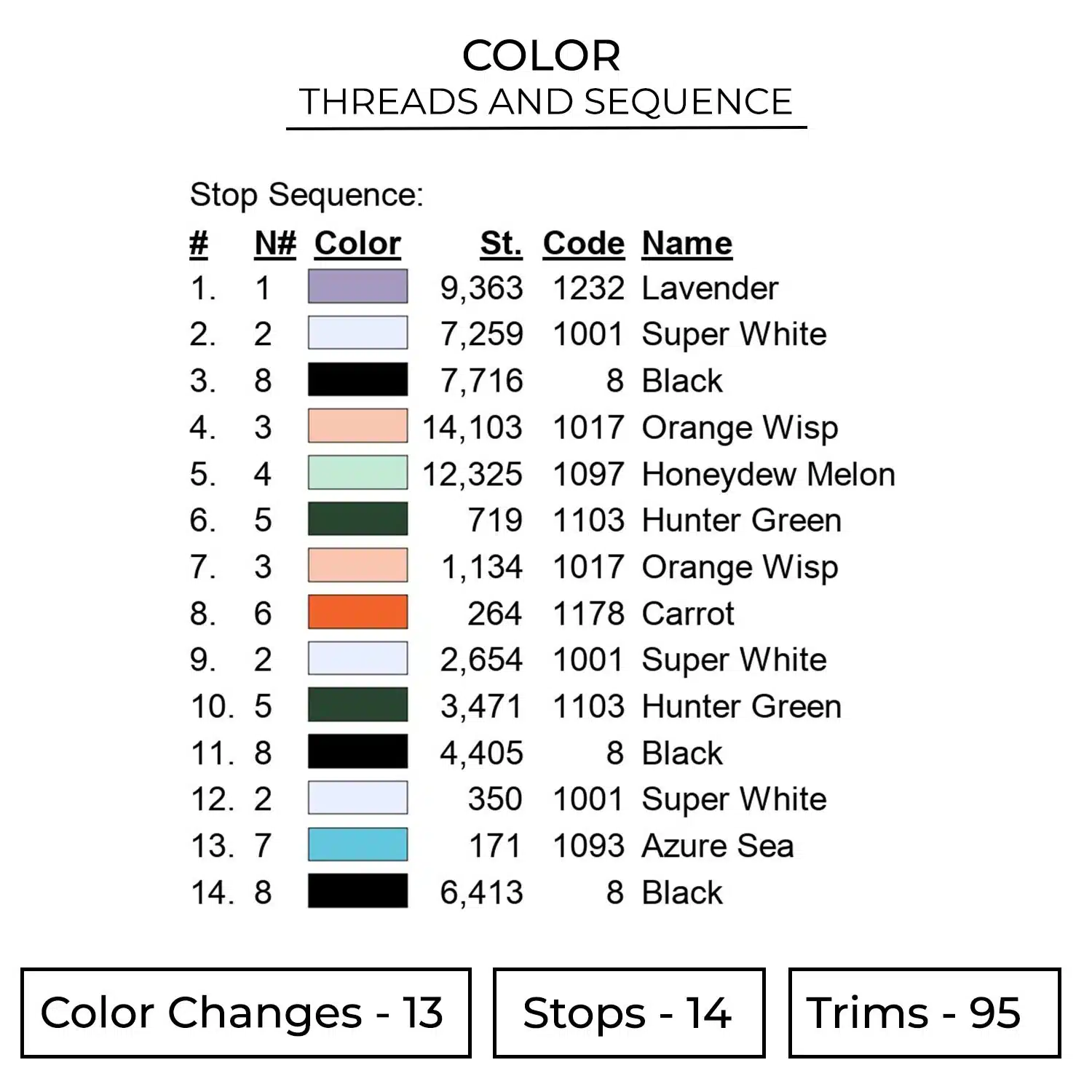Click the Hunter Green swatch in row 6
Image resolution: width=1092 pixels, height=1092 pixels.
[x=357, y=519]
